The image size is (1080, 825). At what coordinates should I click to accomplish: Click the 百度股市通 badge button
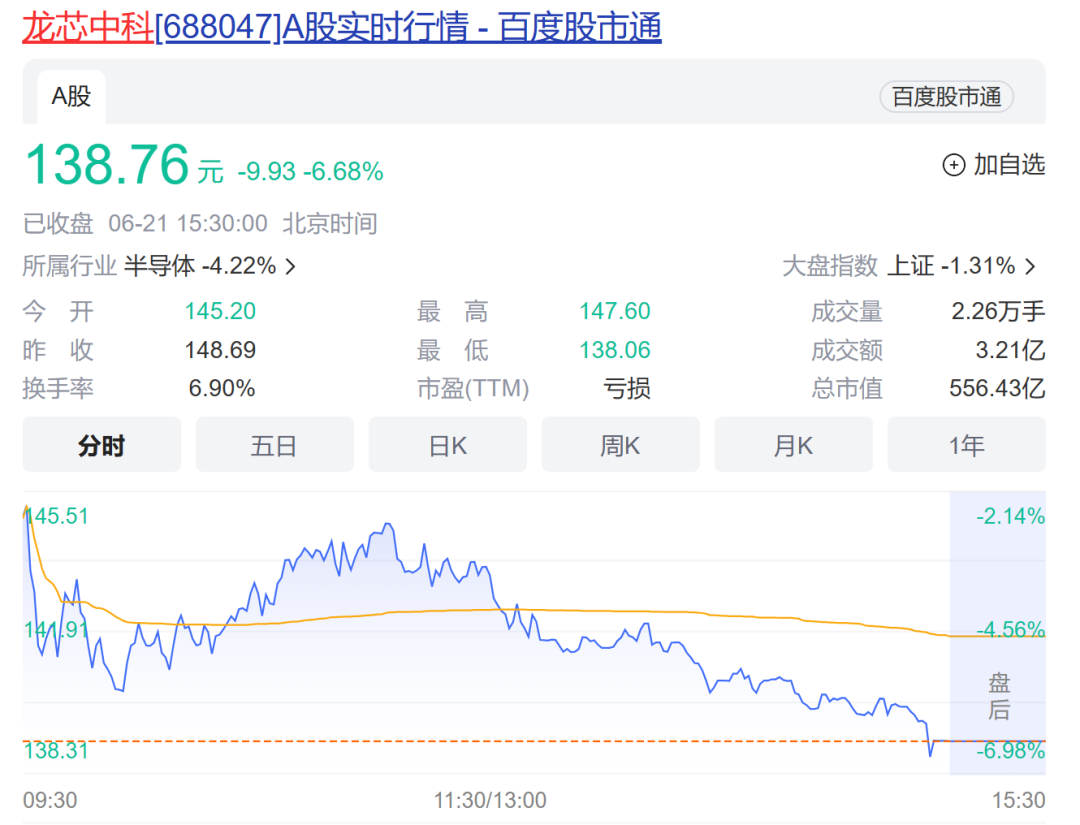tap(946, 97)
